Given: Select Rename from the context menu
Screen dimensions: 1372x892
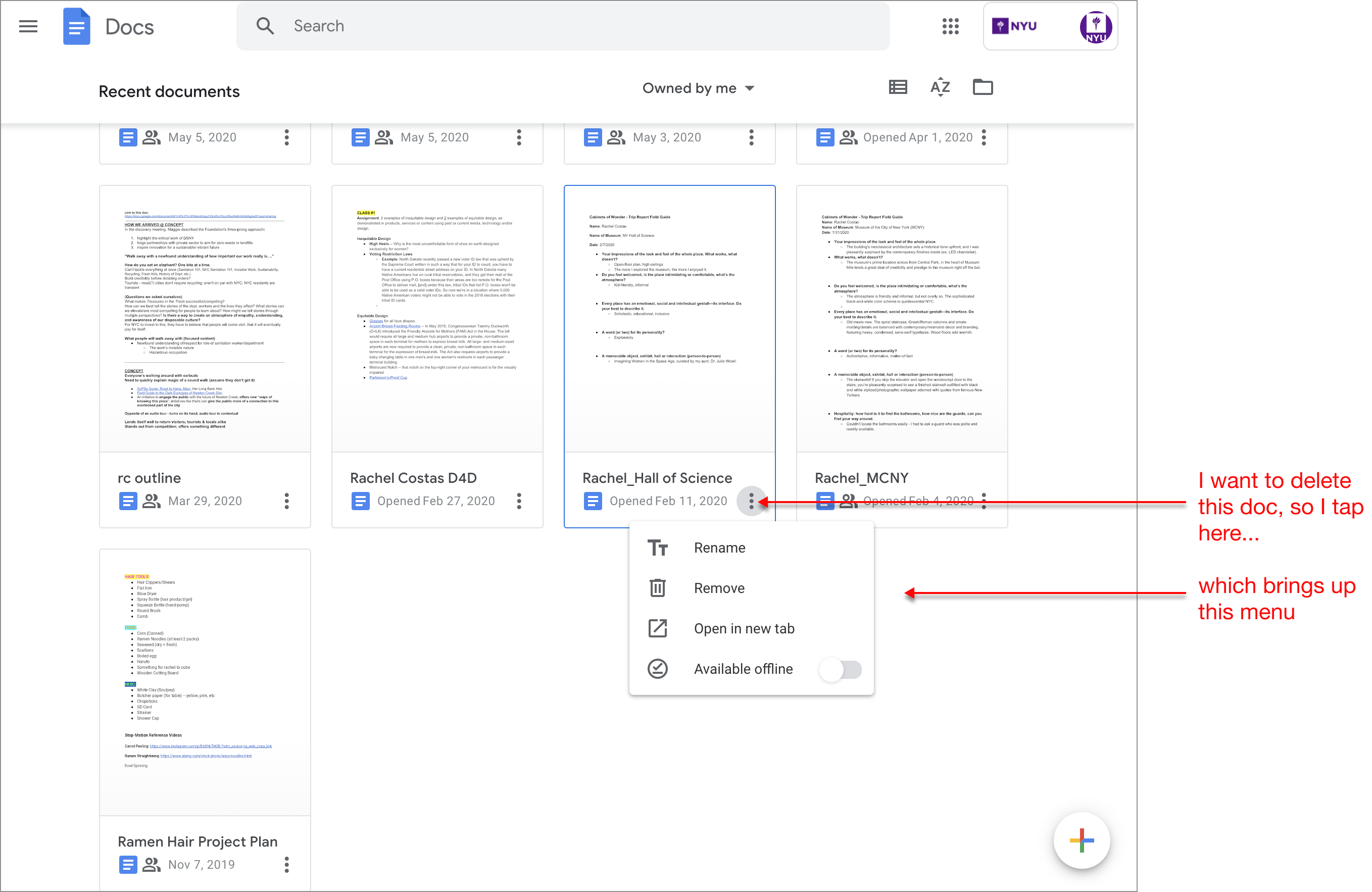Looking at the screenshot, I should click(x=719, y=548).
